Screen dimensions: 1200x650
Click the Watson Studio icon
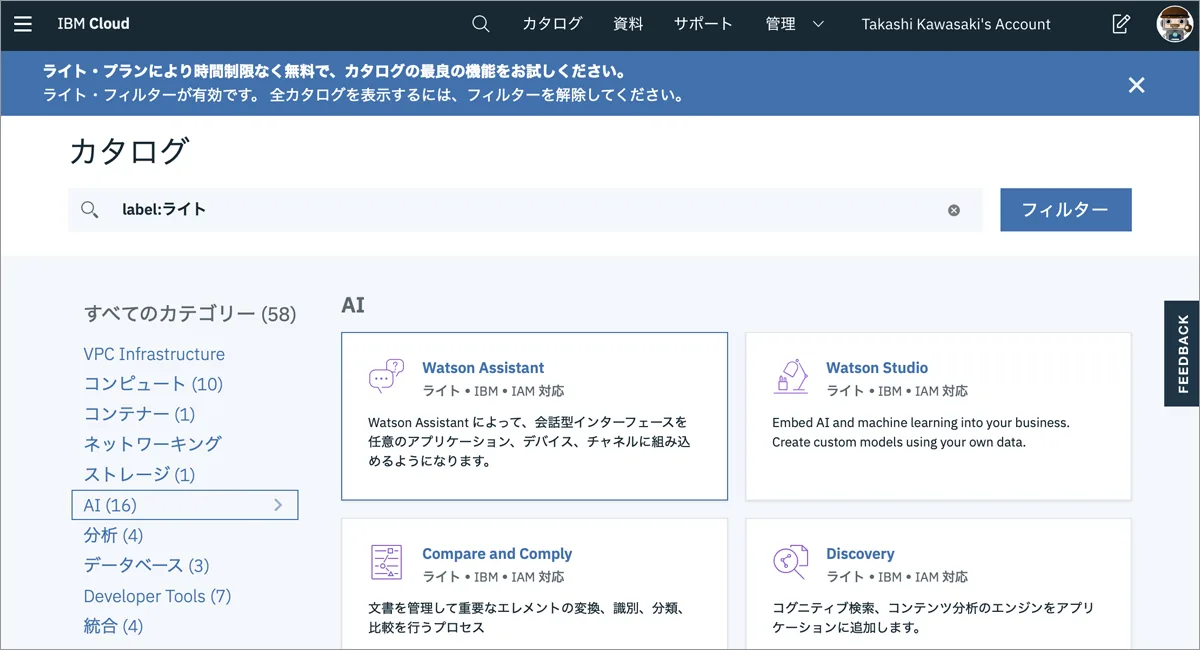[791, 377]
